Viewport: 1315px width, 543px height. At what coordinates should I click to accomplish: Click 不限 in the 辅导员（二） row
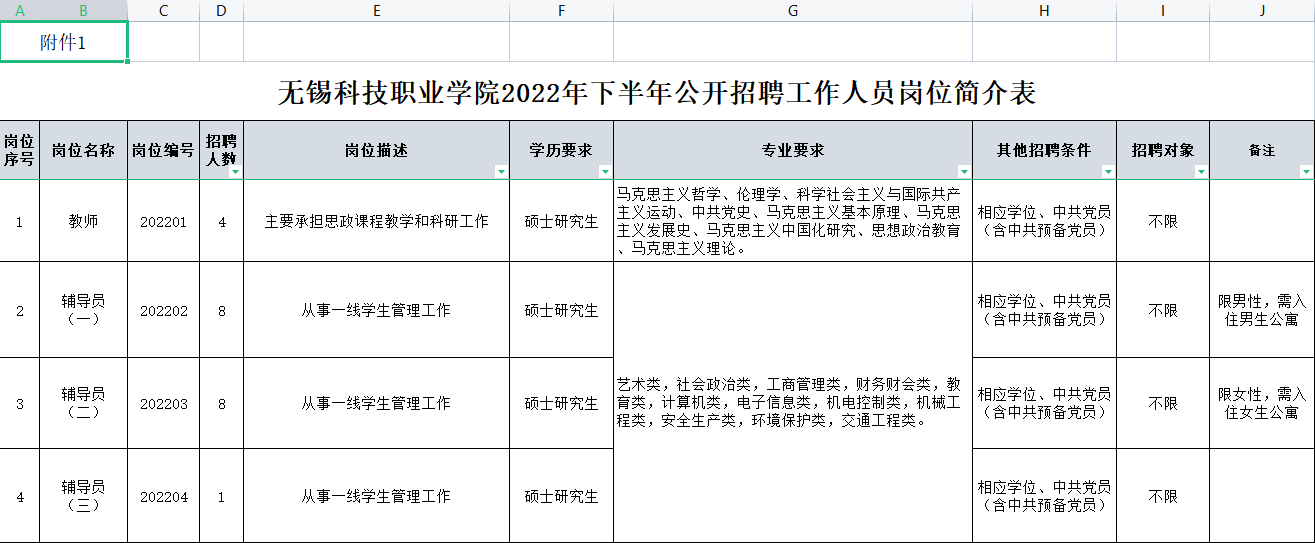[1163, 404]
